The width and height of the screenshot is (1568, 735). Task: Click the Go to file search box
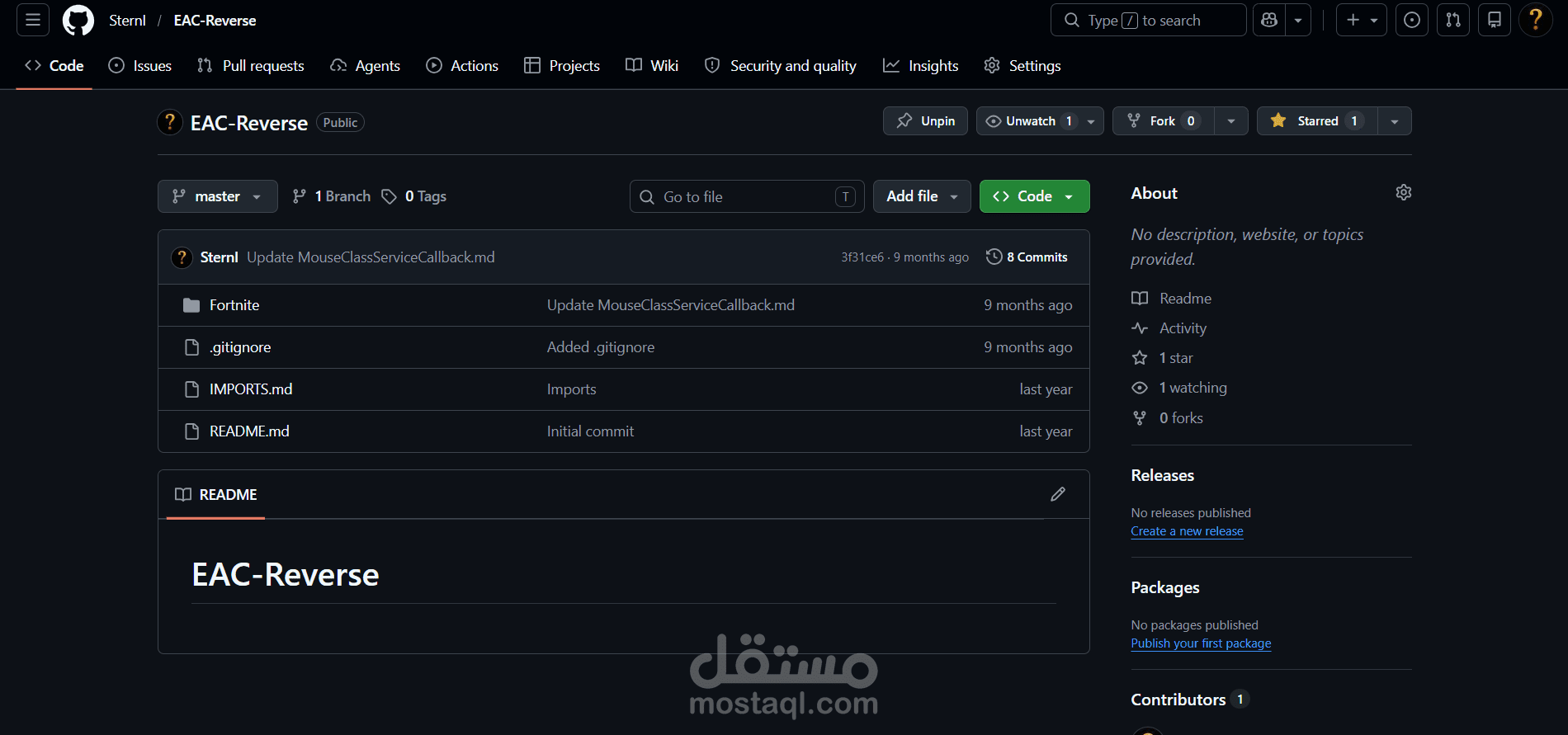pos(747,196)
